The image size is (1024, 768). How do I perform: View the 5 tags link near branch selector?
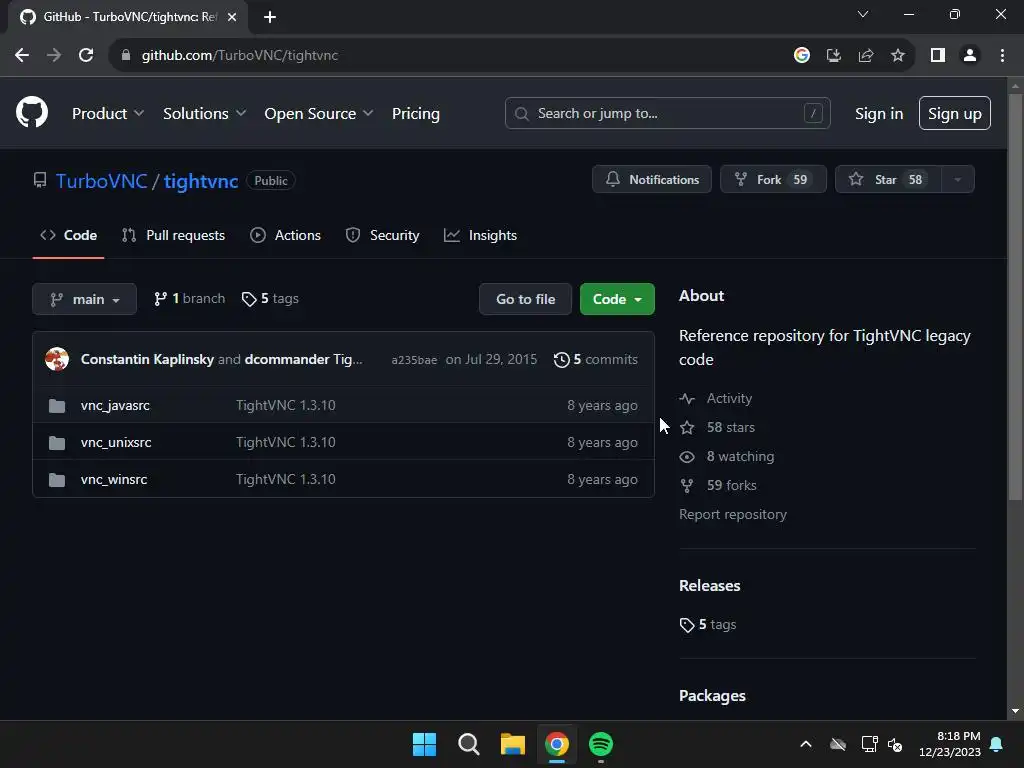click(x=270, y=299)
